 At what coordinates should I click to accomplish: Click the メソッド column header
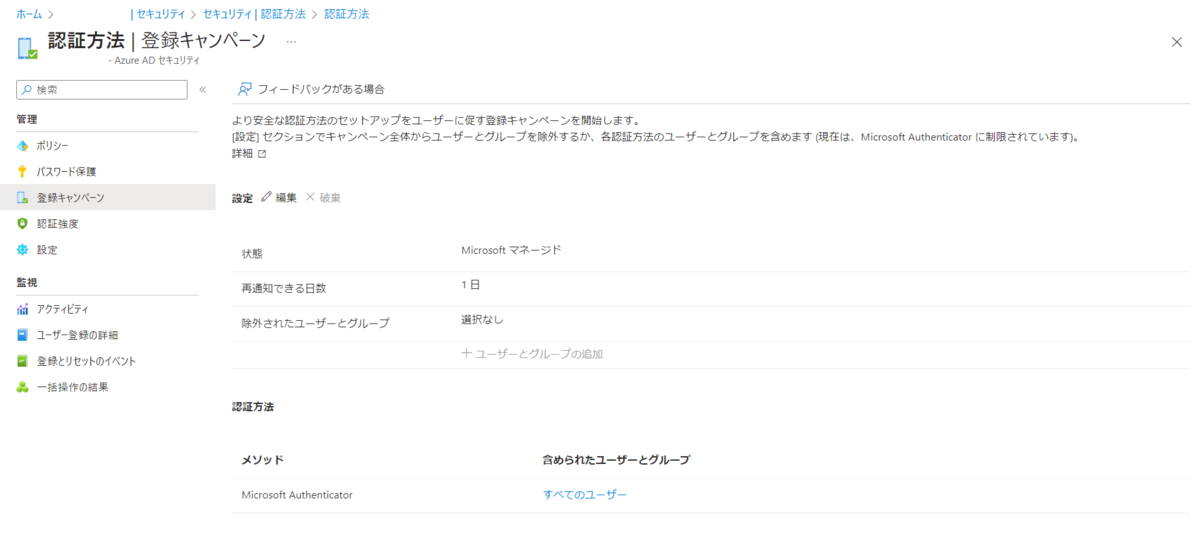(x=263, y=460)
